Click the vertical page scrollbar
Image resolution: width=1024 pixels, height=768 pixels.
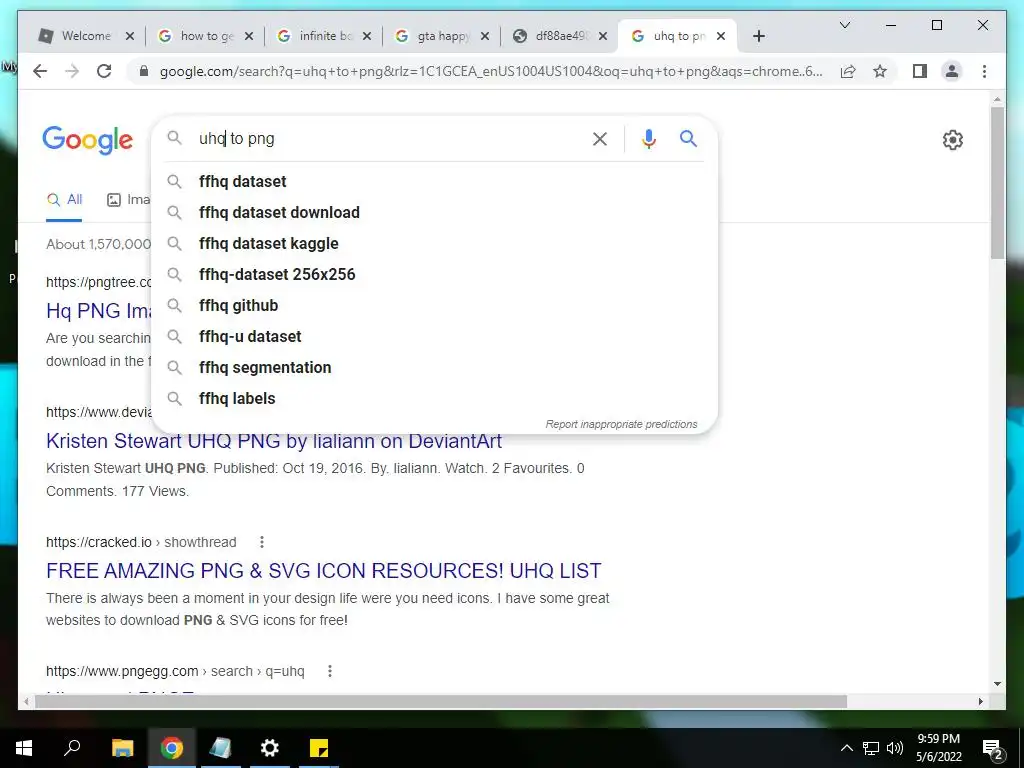(x=997, y=183)
